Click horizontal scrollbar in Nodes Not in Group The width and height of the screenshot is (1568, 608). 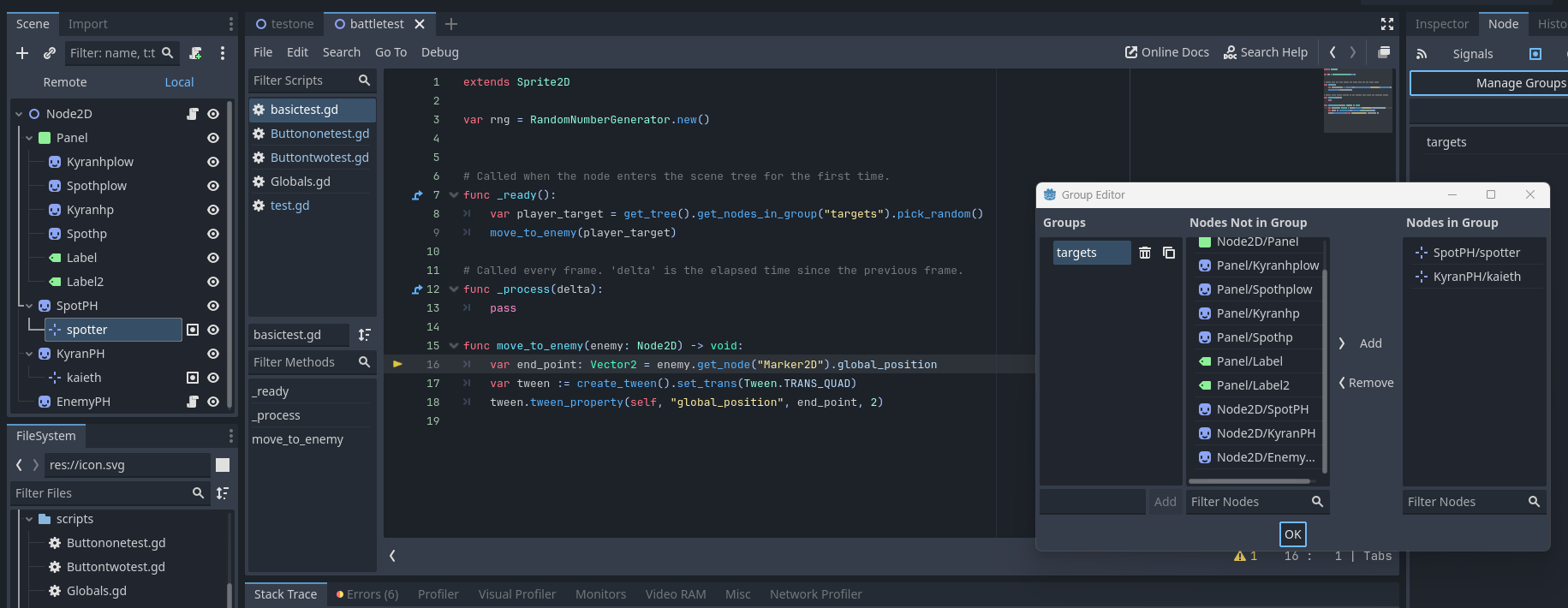[1249, 481]
